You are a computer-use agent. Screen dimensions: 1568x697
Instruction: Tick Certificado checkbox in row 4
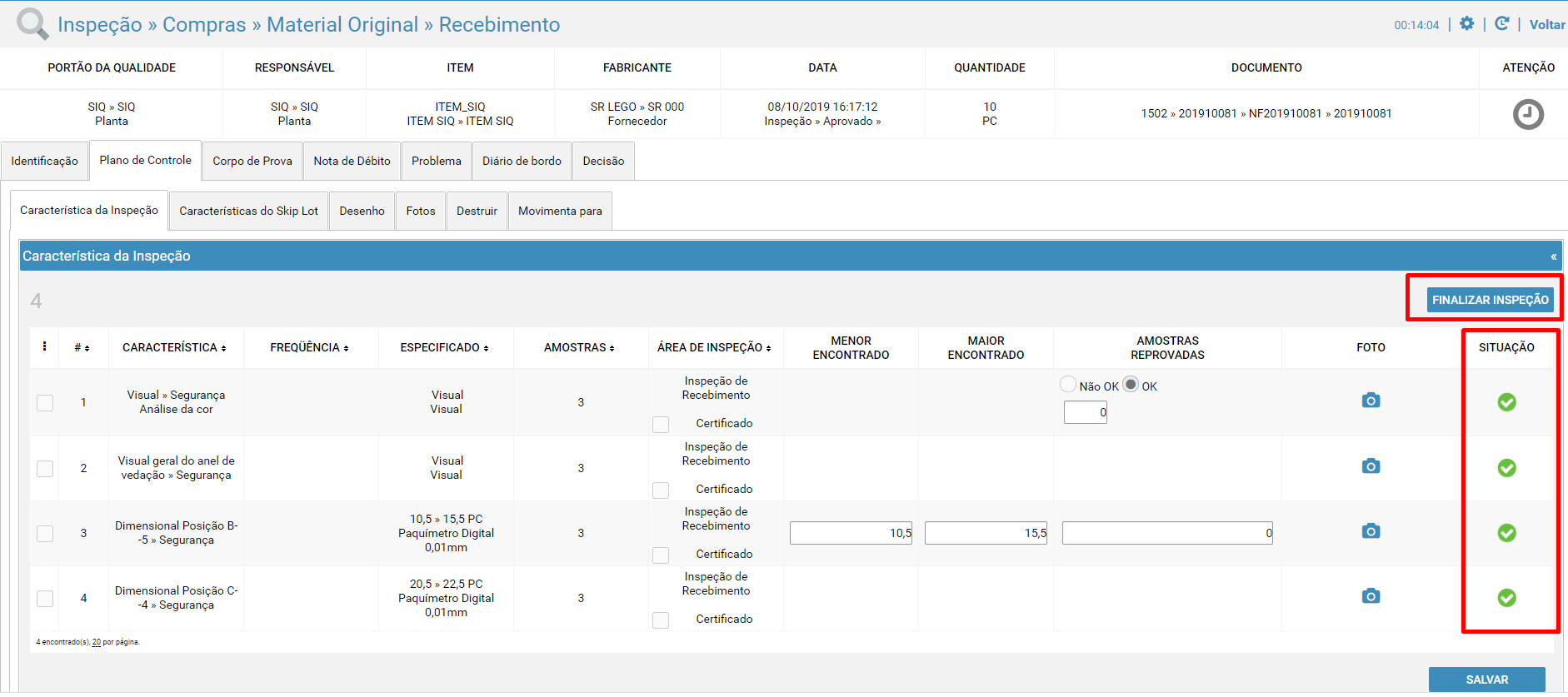(661, 620)
